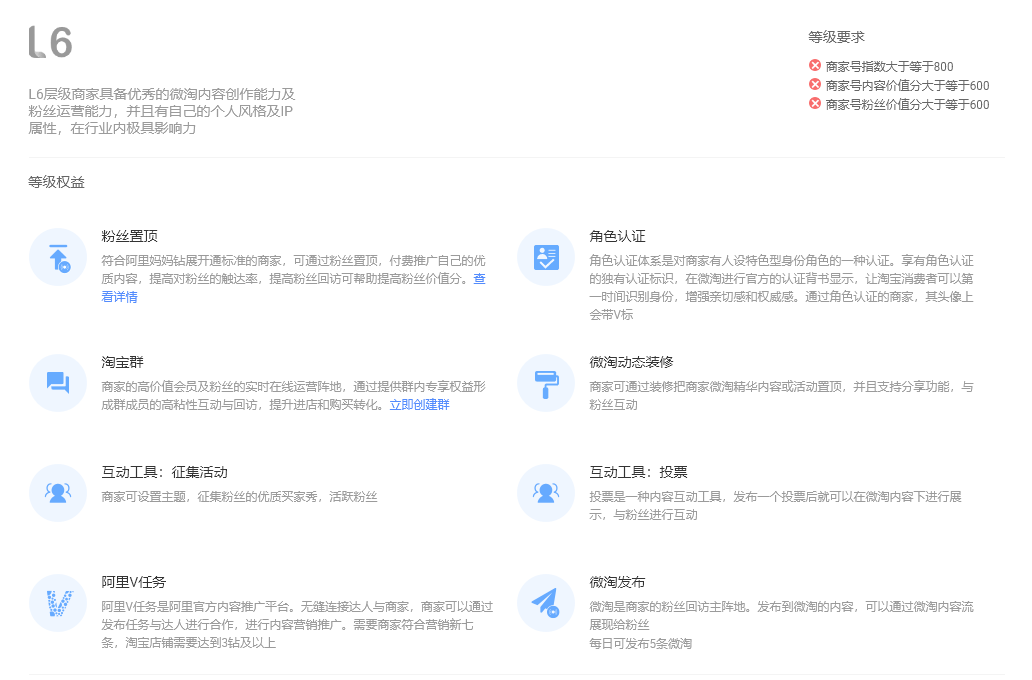The width and height of the screenshot is (1032, 680).
Task: Open the 查看详情 link under 粉丝置顶
Action: click(119, 297)
